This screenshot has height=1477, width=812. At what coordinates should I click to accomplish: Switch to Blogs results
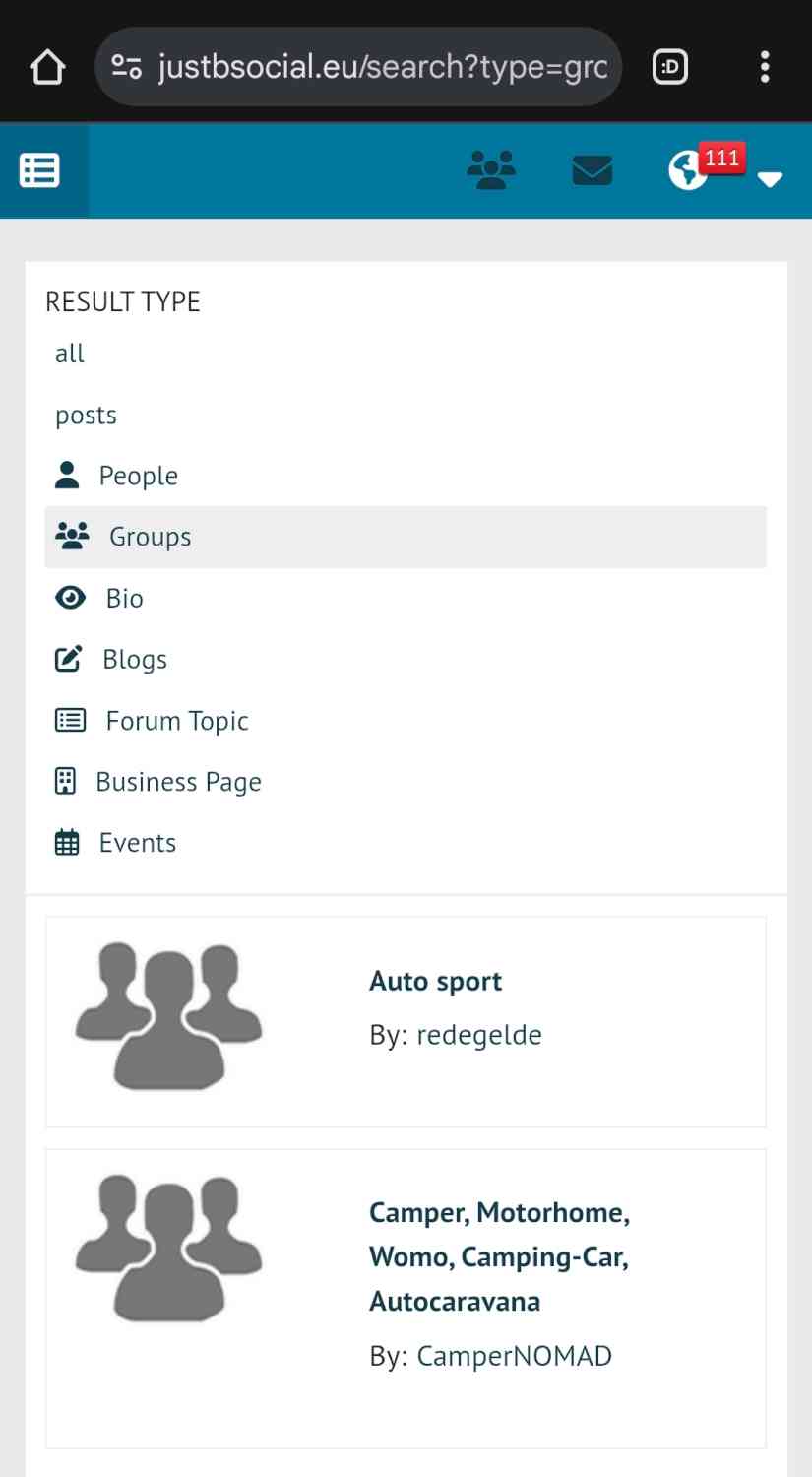(134, 659)
